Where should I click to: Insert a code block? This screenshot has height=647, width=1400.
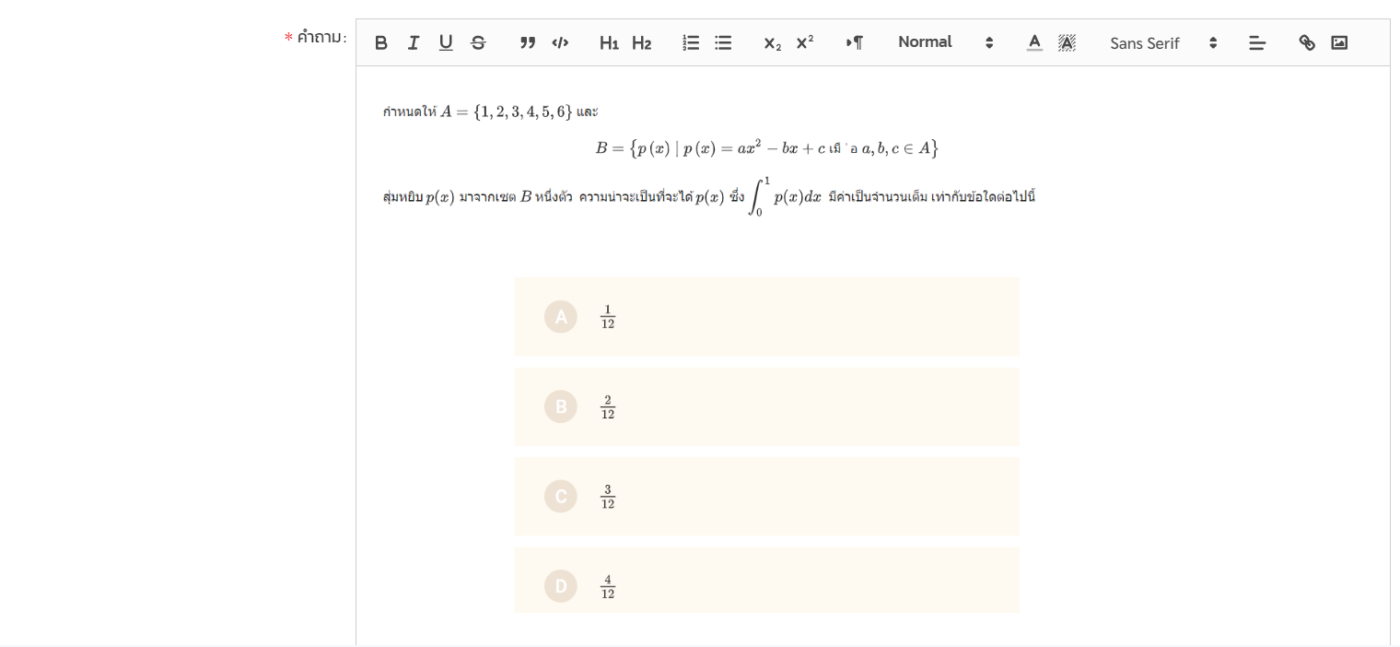click(x=560, y=43)
